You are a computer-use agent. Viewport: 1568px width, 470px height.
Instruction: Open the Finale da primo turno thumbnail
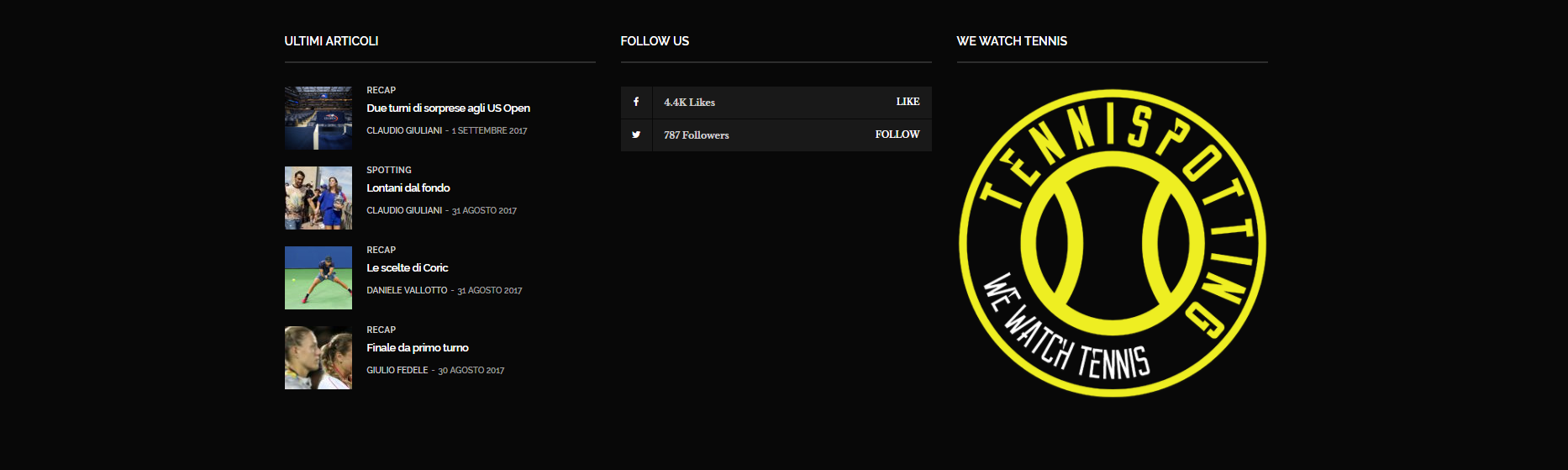click(318, 357)
